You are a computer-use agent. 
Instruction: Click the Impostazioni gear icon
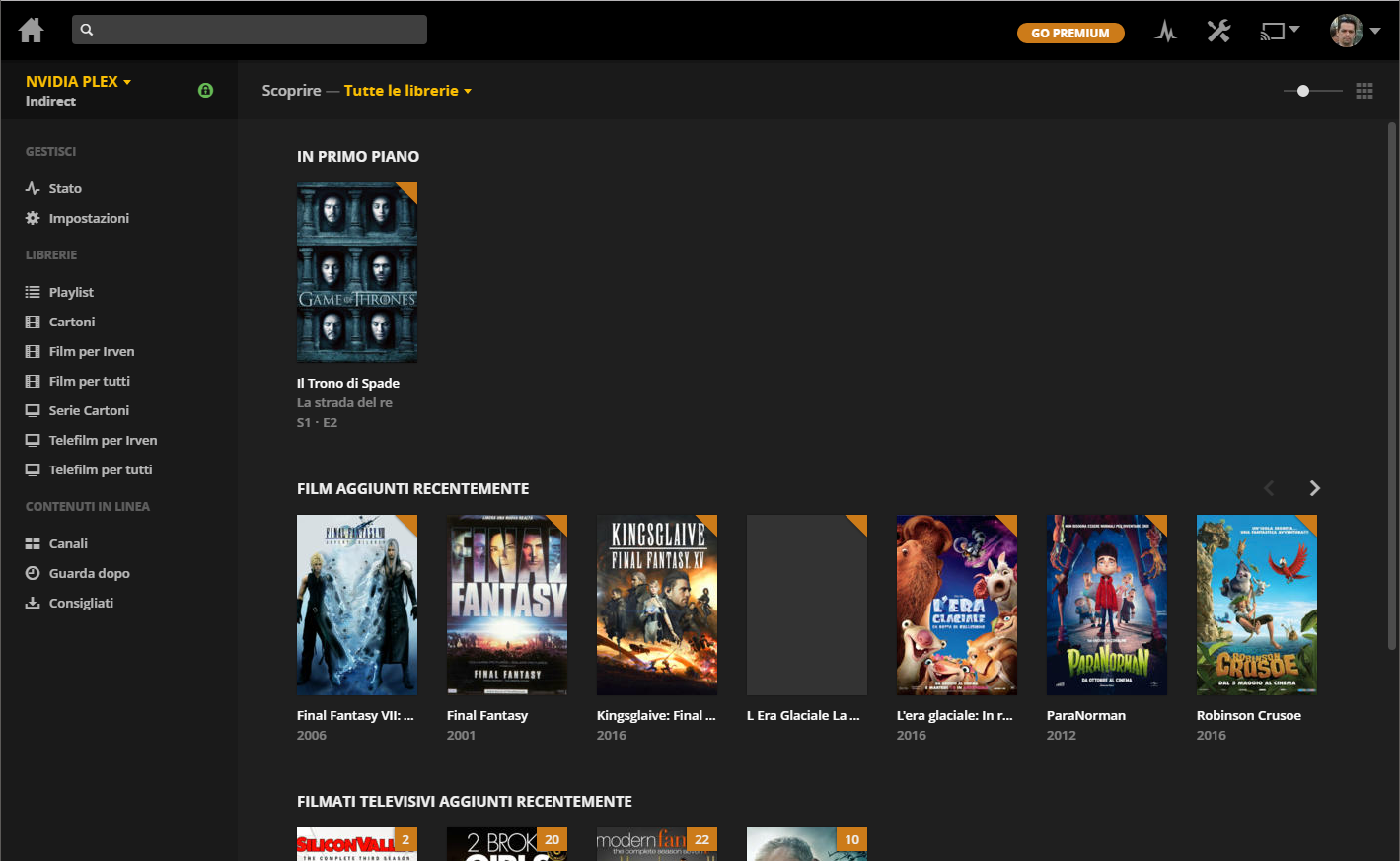pyautogui.click(x=33, y=218)
